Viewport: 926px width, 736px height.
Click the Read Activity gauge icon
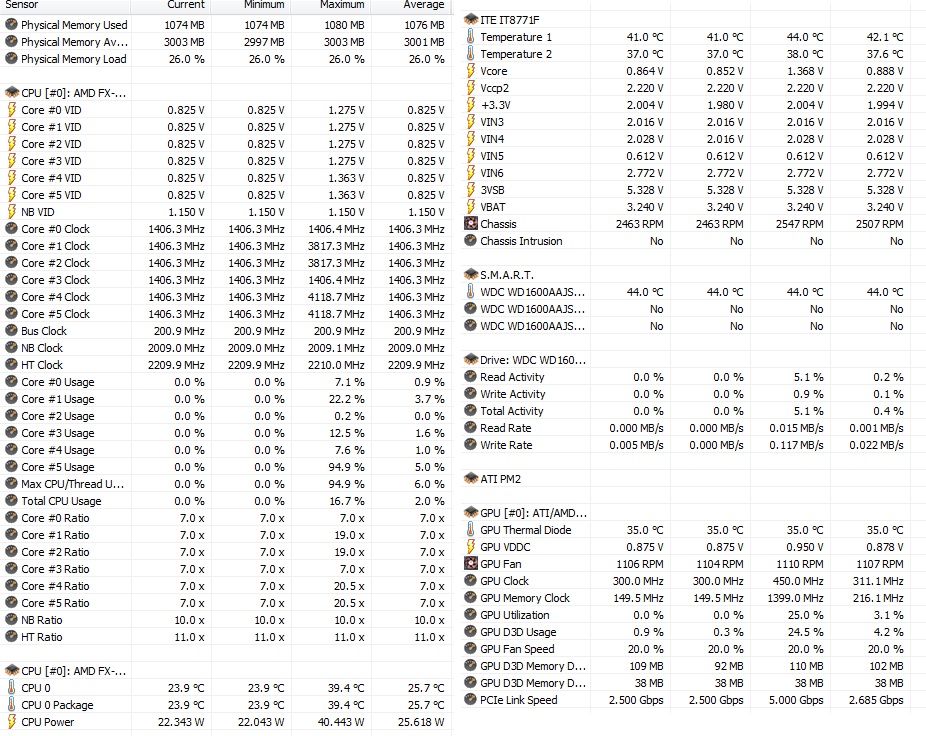471,377
